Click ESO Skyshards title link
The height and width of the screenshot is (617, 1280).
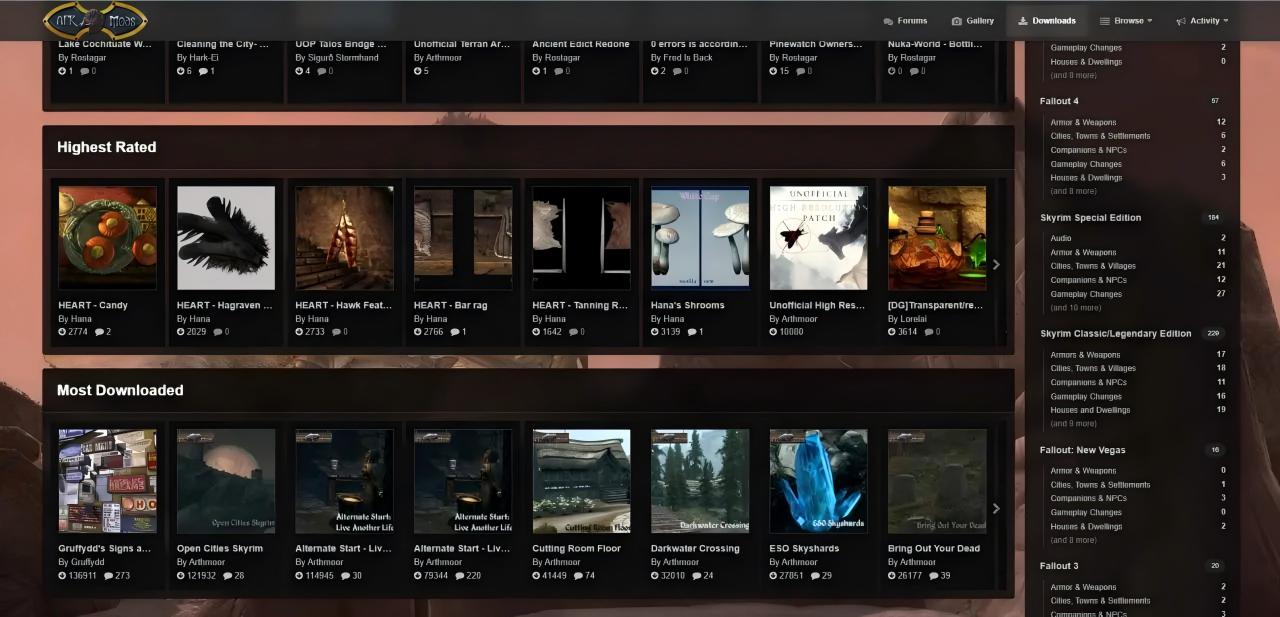803,548
